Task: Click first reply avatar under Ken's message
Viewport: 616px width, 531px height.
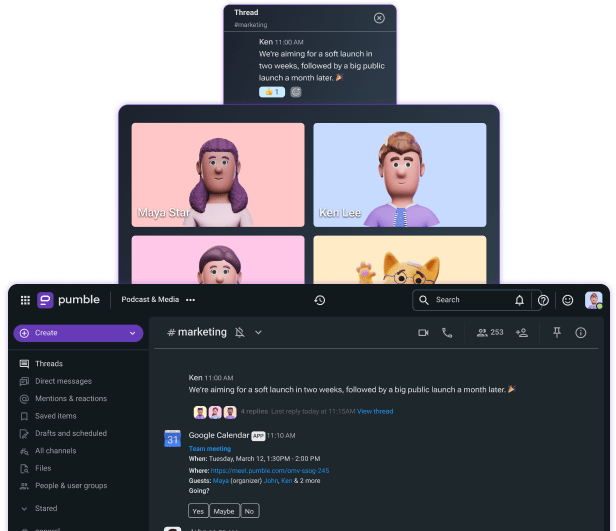Action: tap(200, 412)
